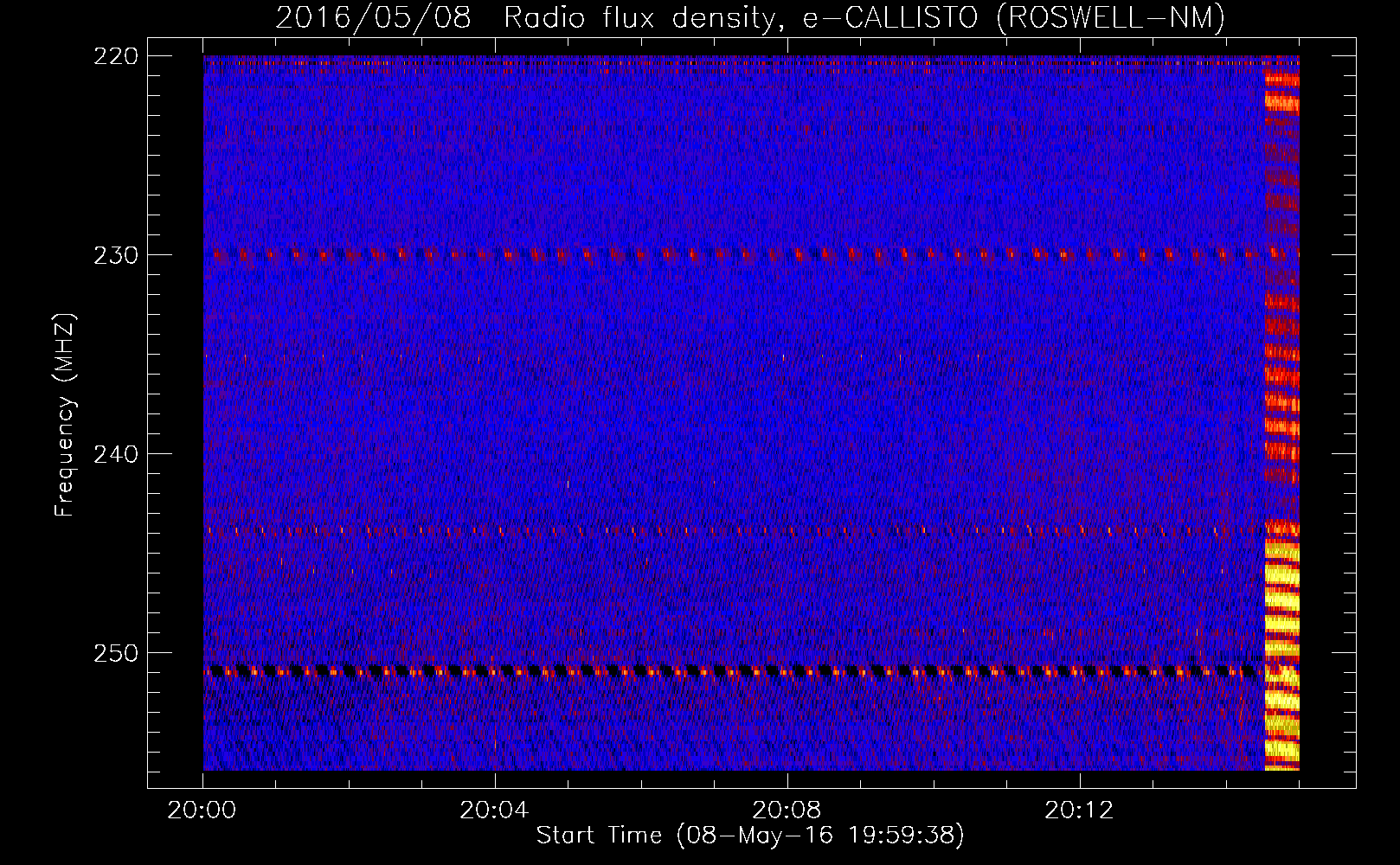The width and height of the screenshot is (1400, 865).
Task: Click the 'Frequency (MHZ)' axis label
Action: [65, 415]
